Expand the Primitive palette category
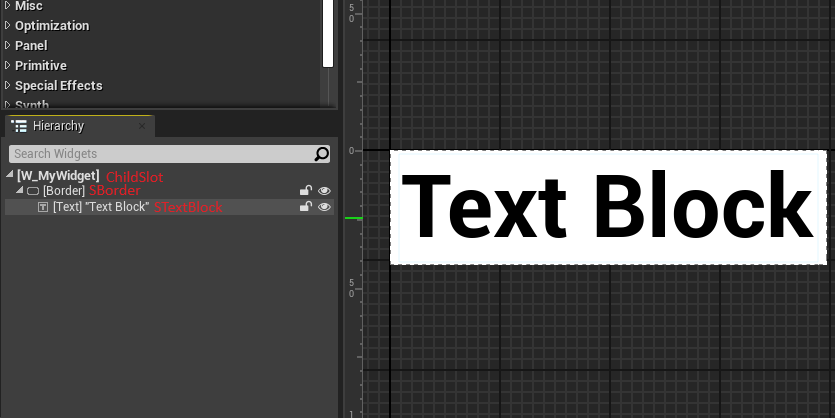835x418 pixels. [8, 66]
